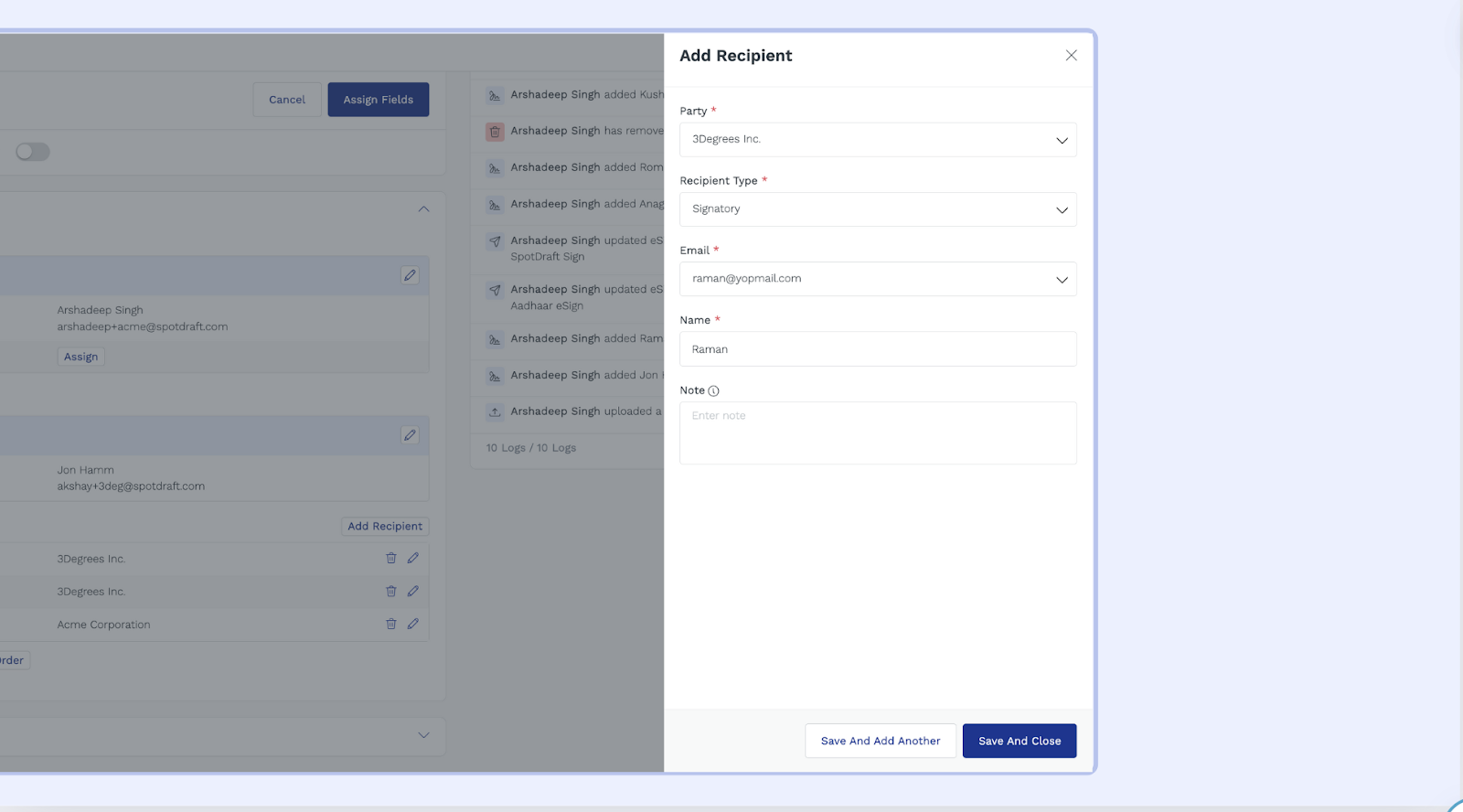Open the Email dropdown with raman@yopmail.com
Viewport: 1463px width, 812px height.
878,279
